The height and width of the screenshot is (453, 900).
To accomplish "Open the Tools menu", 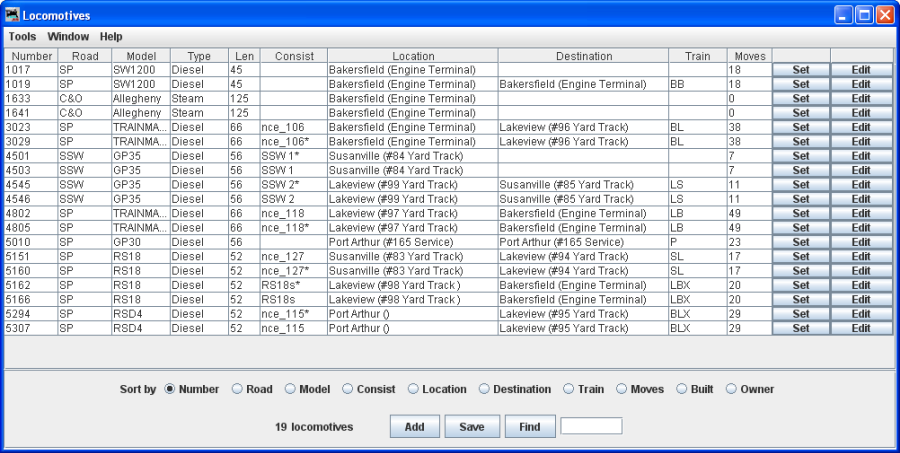I will point(22,36).
